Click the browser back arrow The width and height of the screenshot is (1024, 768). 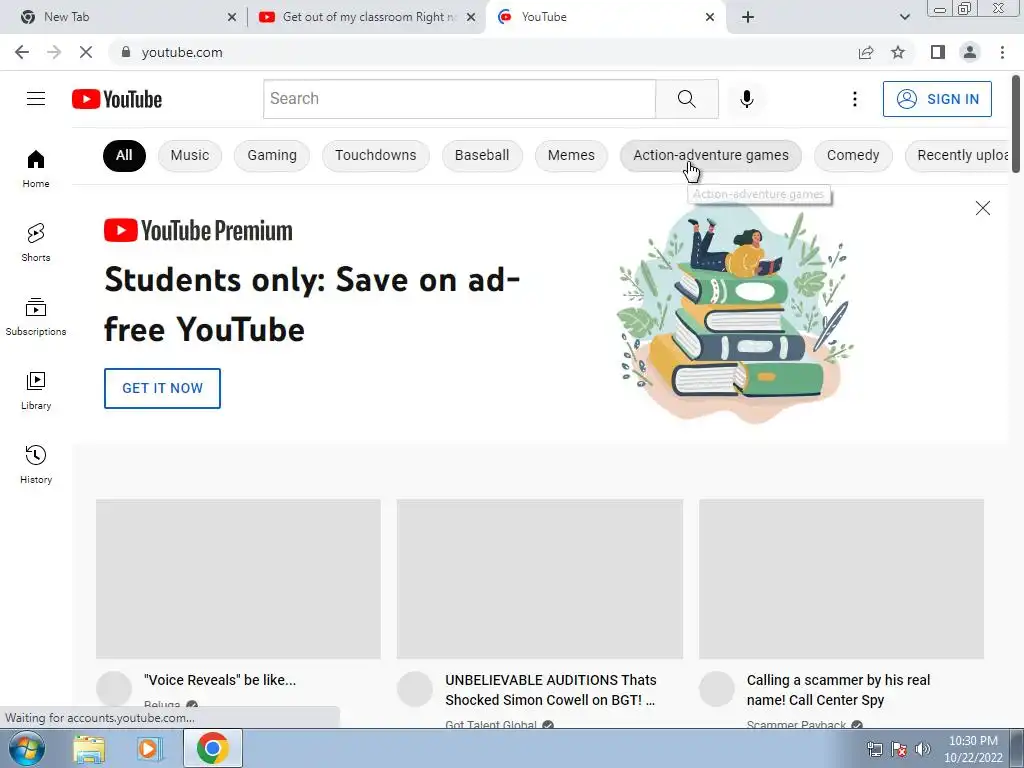click(22, 52)
